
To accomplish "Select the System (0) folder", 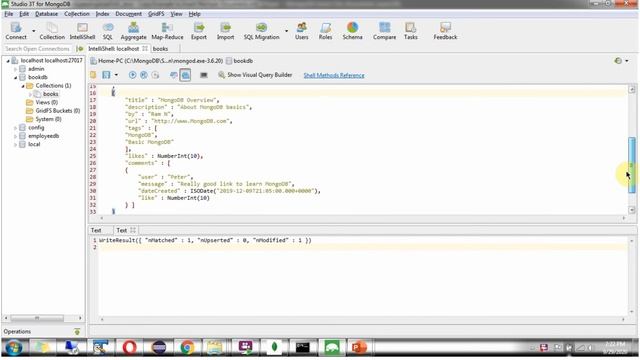I will coord(48,119).
